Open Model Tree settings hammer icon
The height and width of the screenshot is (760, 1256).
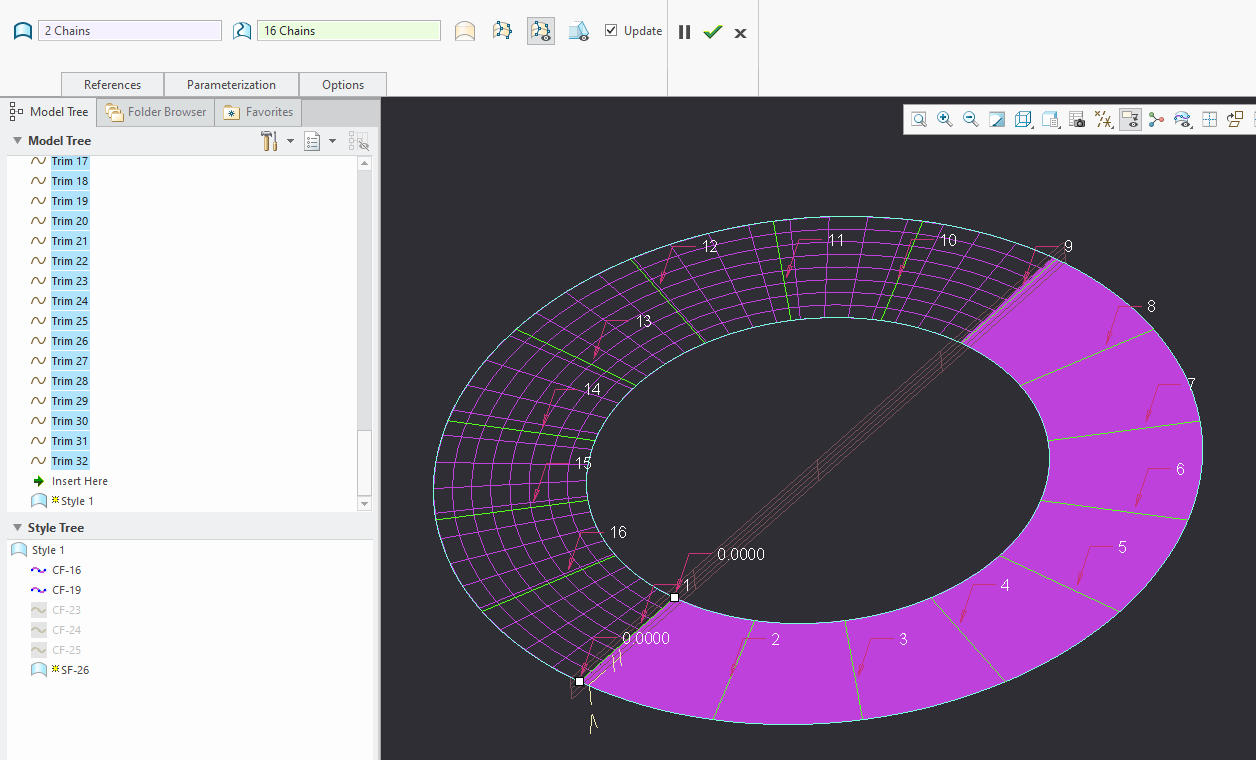[x=269, y=140]
